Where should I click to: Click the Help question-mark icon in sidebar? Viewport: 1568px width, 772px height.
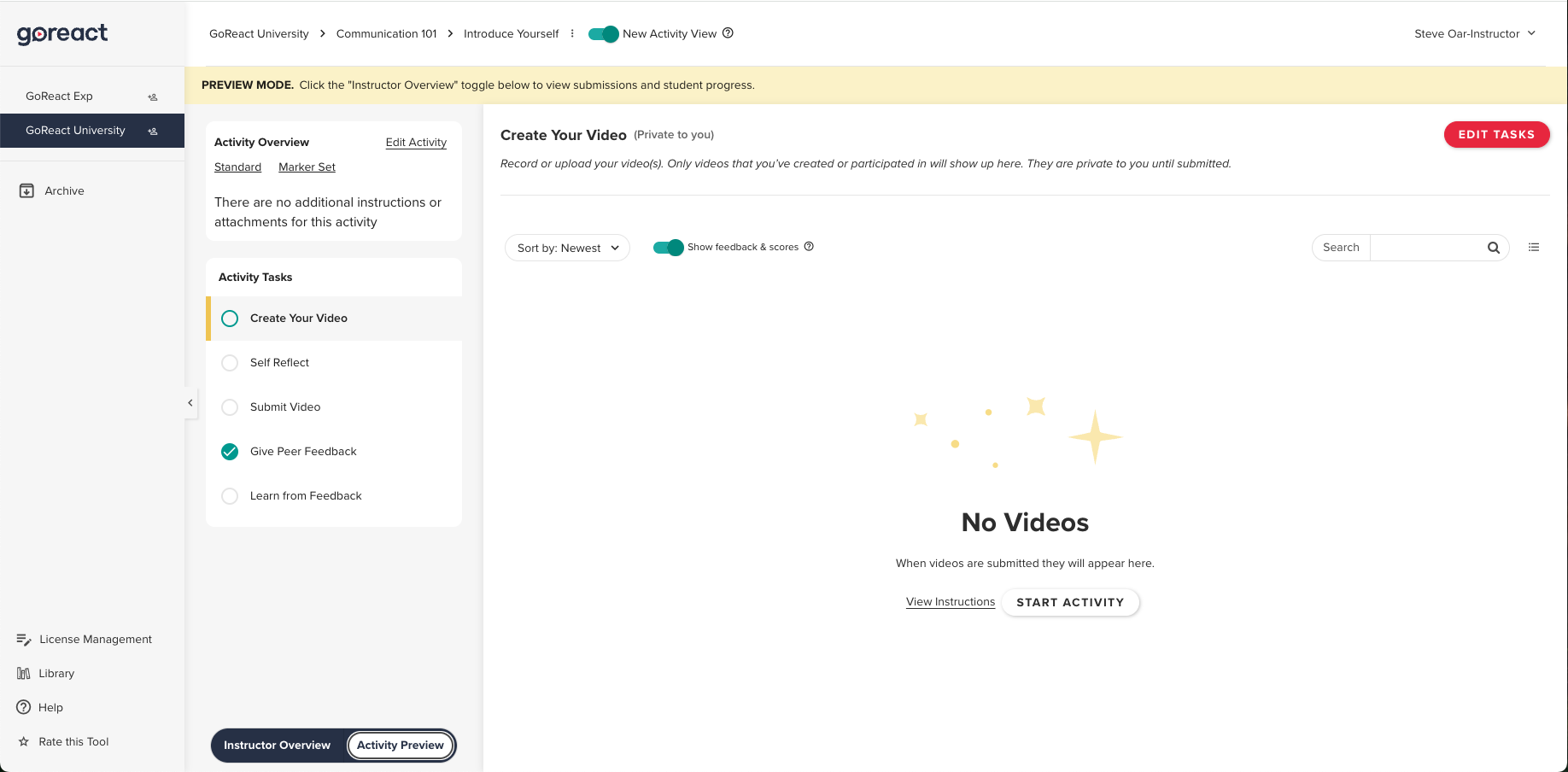tap(22, 707)
